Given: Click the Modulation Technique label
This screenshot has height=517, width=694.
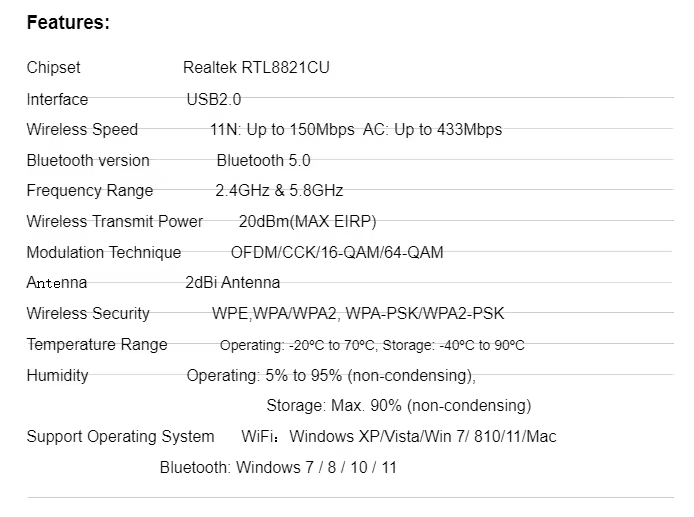Looking at the screenshot, I should (104, 252).
